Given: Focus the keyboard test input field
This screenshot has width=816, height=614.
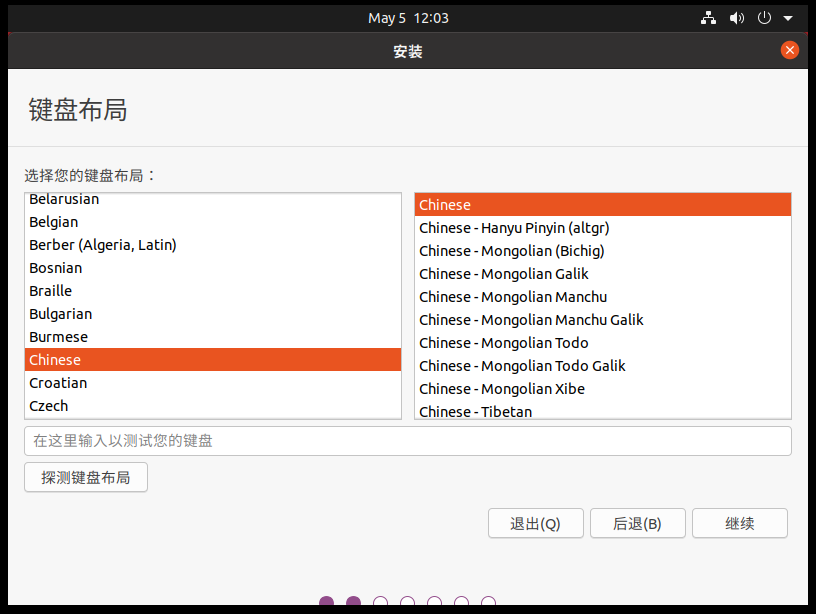Looking at the screenshot, I should click(408, 441).
